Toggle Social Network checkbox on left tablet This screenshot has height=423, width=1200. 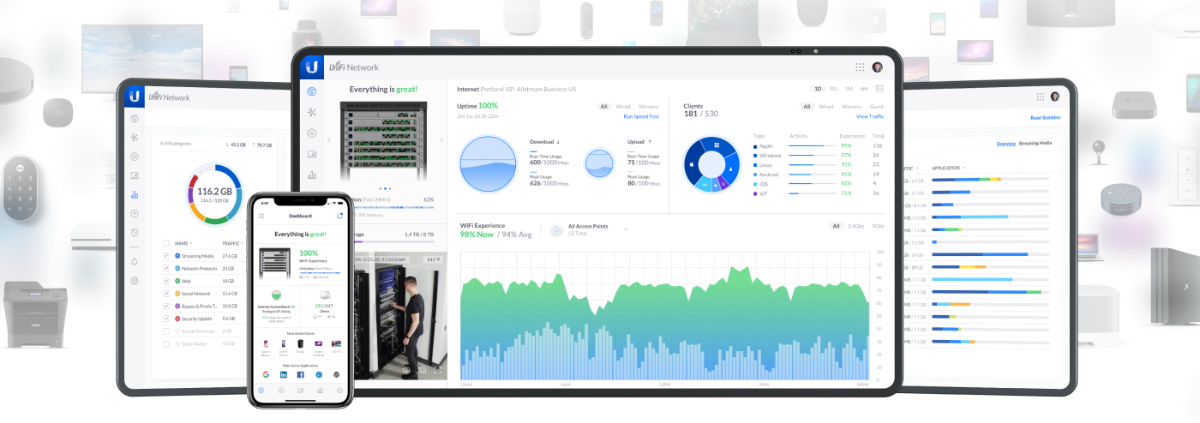pos(166,293)
